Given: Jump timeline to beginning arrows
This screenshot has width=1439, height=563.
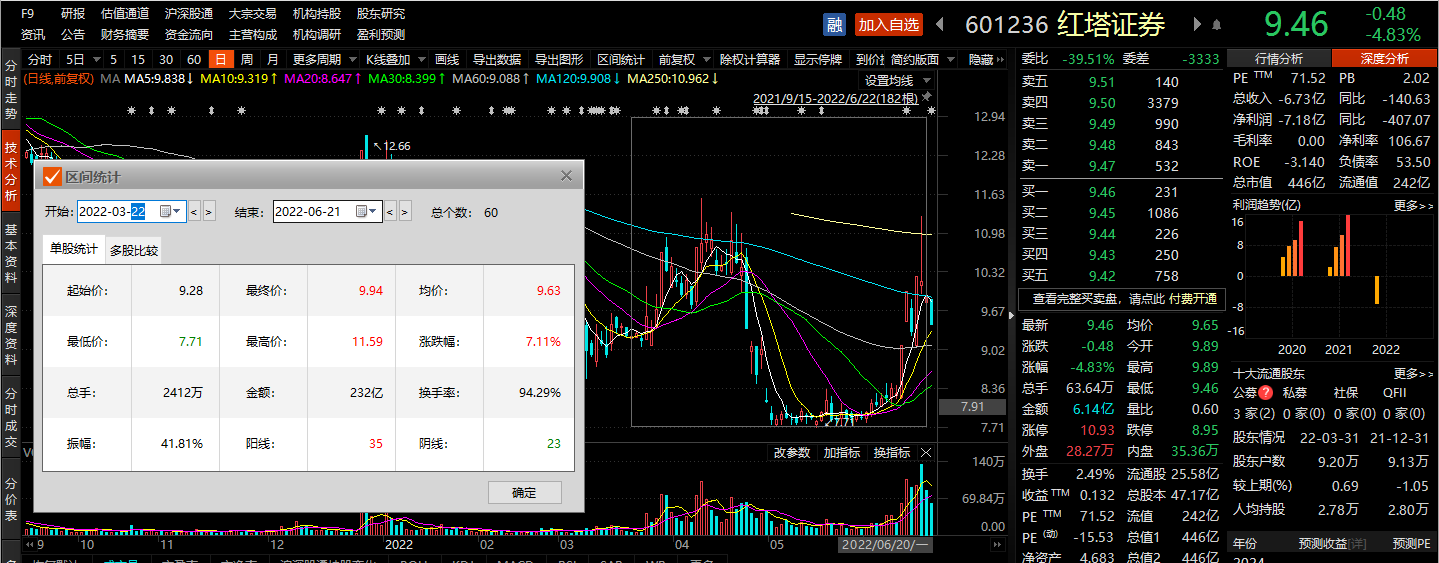Looking at the screenshot, I should point(29,545).
